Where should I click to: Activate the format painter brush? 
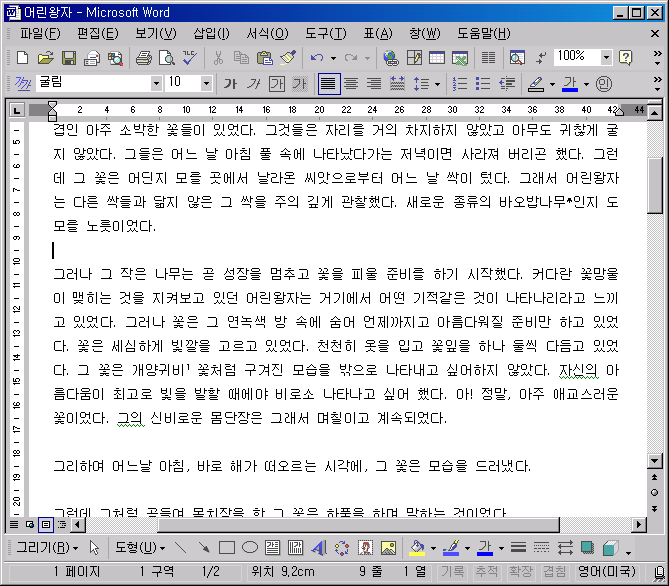[x=288, y=58]
